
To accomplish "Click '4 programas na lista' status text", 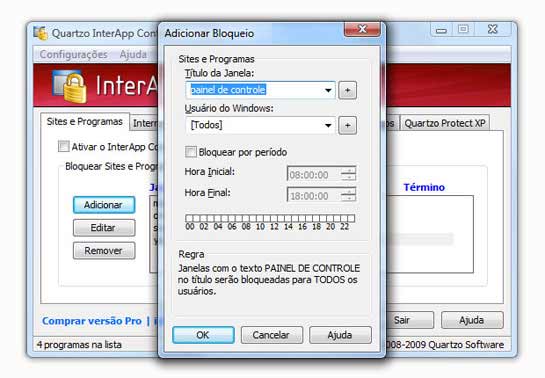I will coord(79,345).
